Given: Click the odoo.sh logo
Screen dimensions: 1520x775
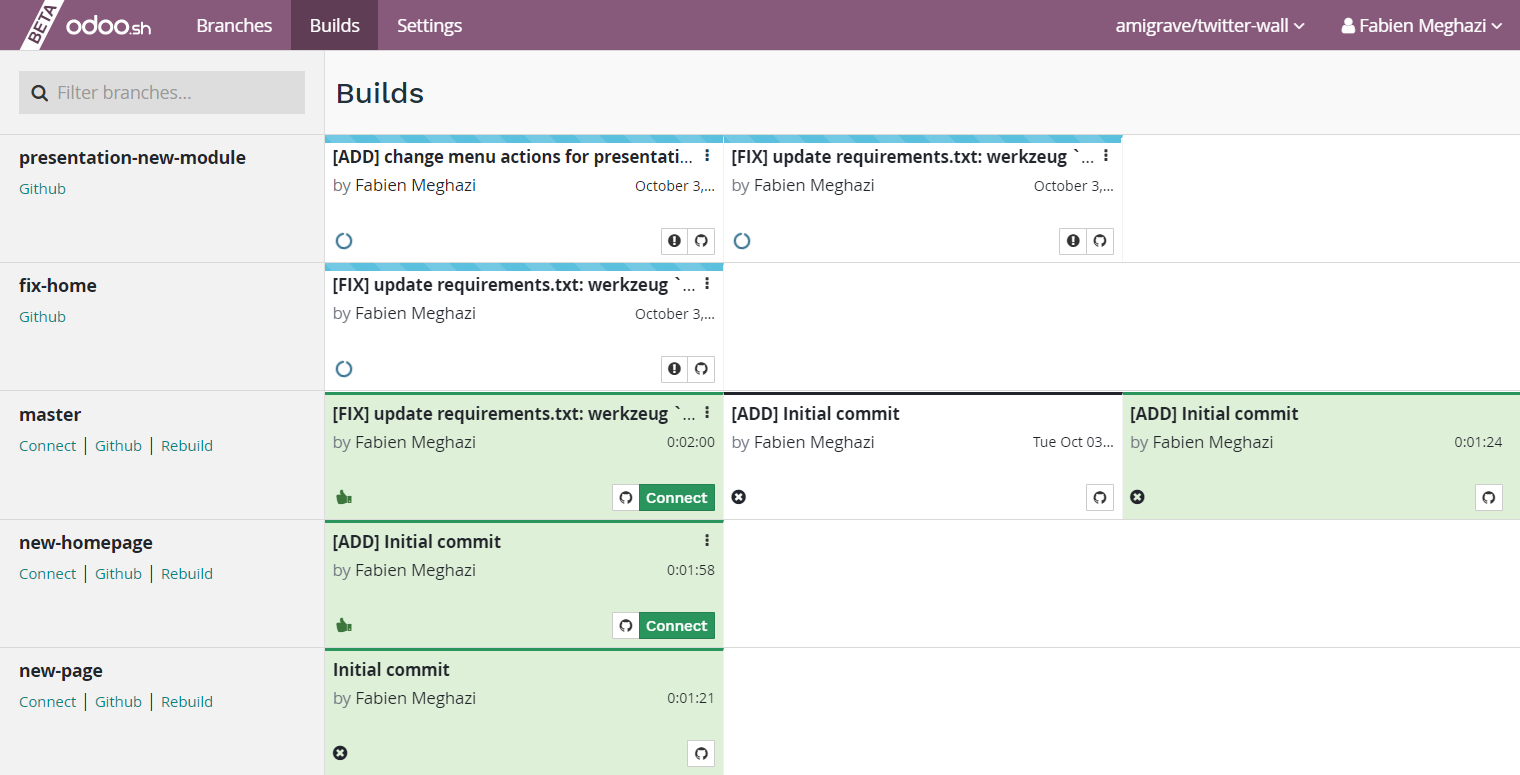Looking at the screenshot, I should pyautogui.click(x=108, y=26).
